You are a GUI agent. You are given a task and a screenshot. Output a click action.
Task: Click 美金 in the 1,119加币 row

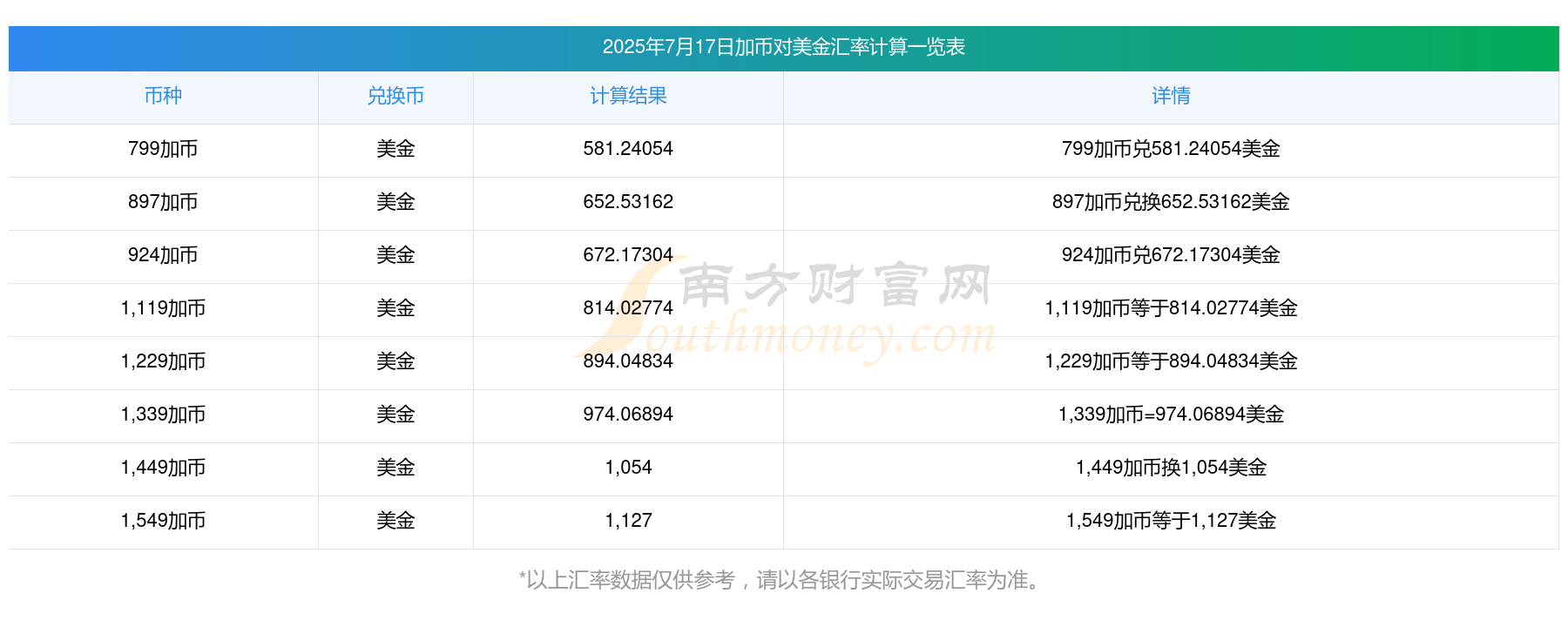[395, 308]
